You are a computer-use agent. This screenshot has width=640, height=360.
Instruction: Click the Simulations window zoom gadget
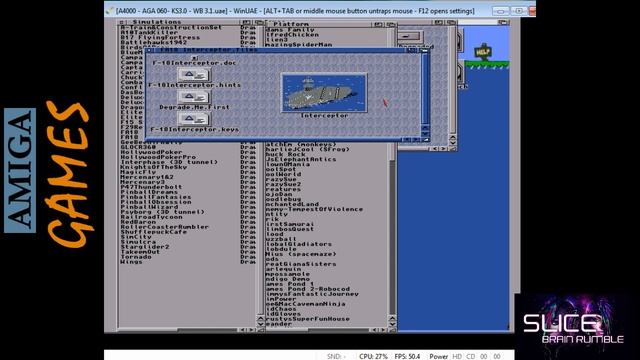coord(246,22)
